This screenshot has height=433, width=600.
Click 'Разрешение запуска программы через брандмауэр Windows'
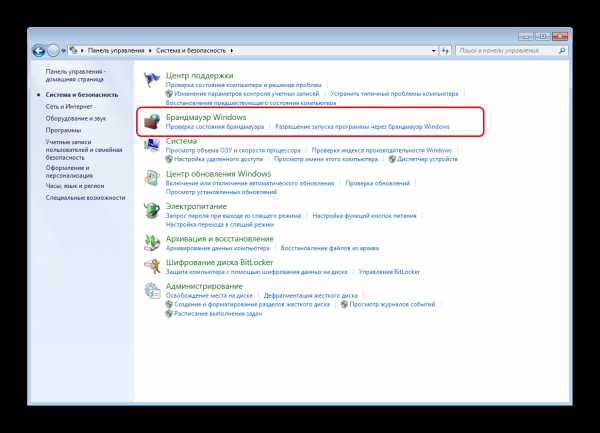[x=362, y=127]
